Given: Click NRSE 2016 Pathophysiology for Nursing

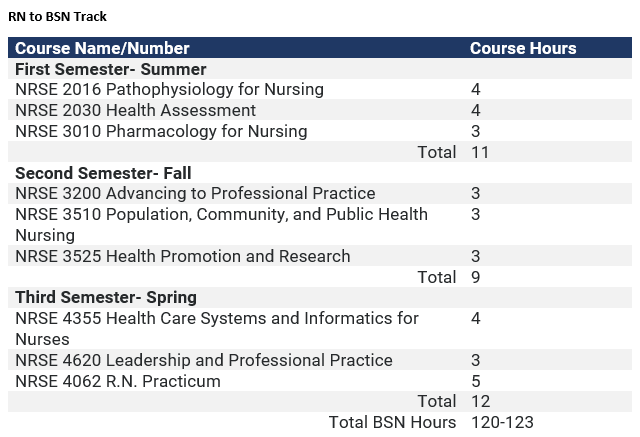Looking at the screenshot, I should (170, 90).
